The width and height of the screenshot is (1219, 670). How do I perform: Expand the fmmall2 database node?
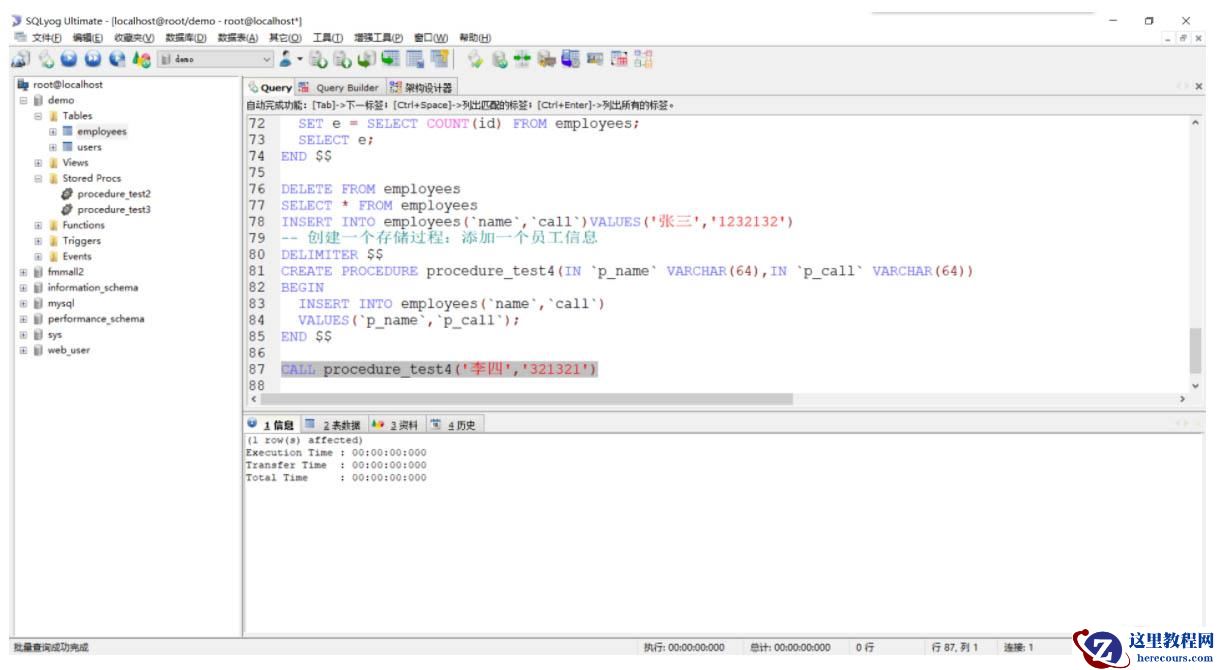tap(23, 272)
